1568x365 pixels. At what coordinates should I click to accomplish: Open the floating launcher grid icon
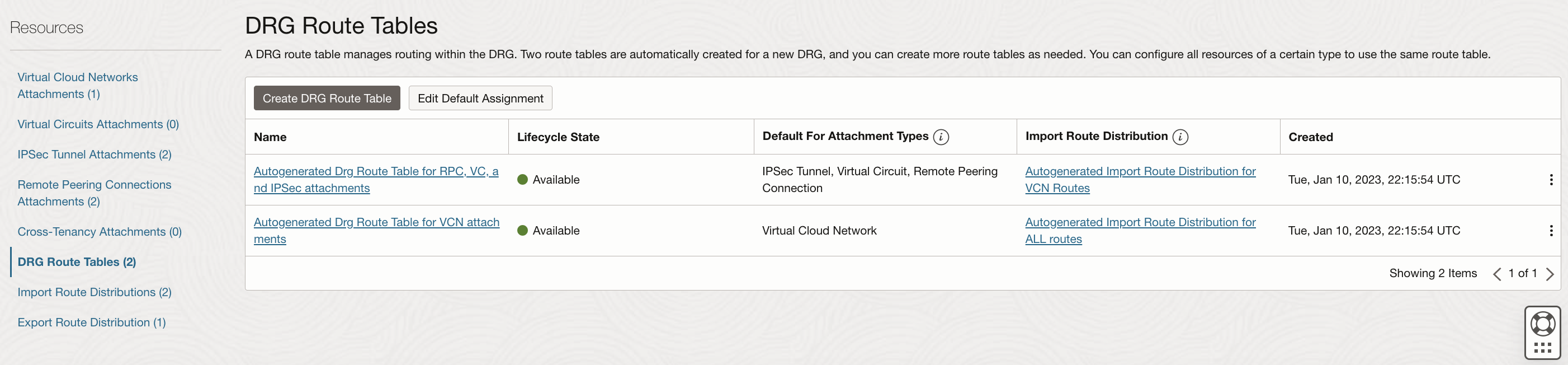[x=1542, y=347]
